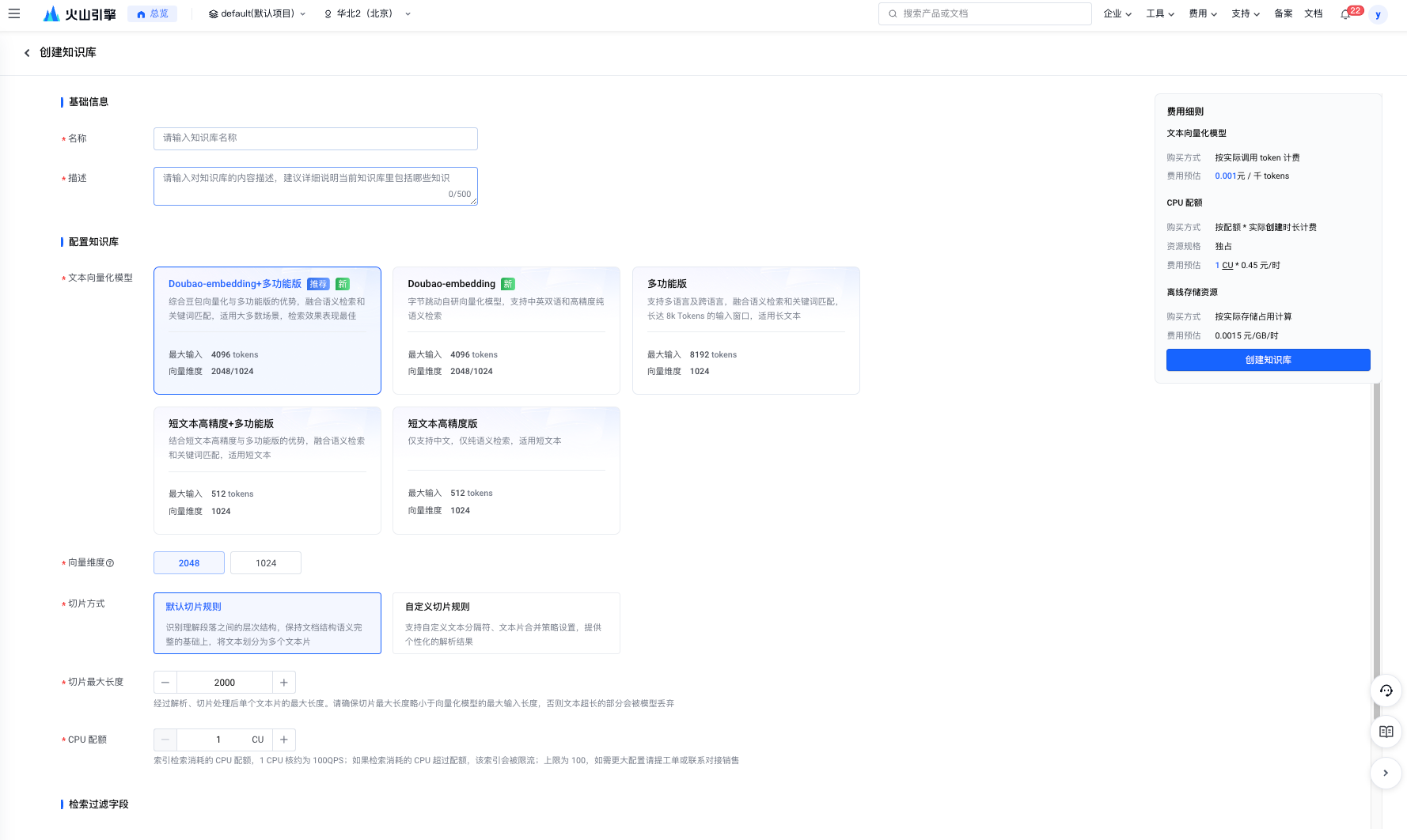The width and height of the screenshot is (1407, 840).
Task: Open the hamburger navigation menu
Action: point(14,13)
